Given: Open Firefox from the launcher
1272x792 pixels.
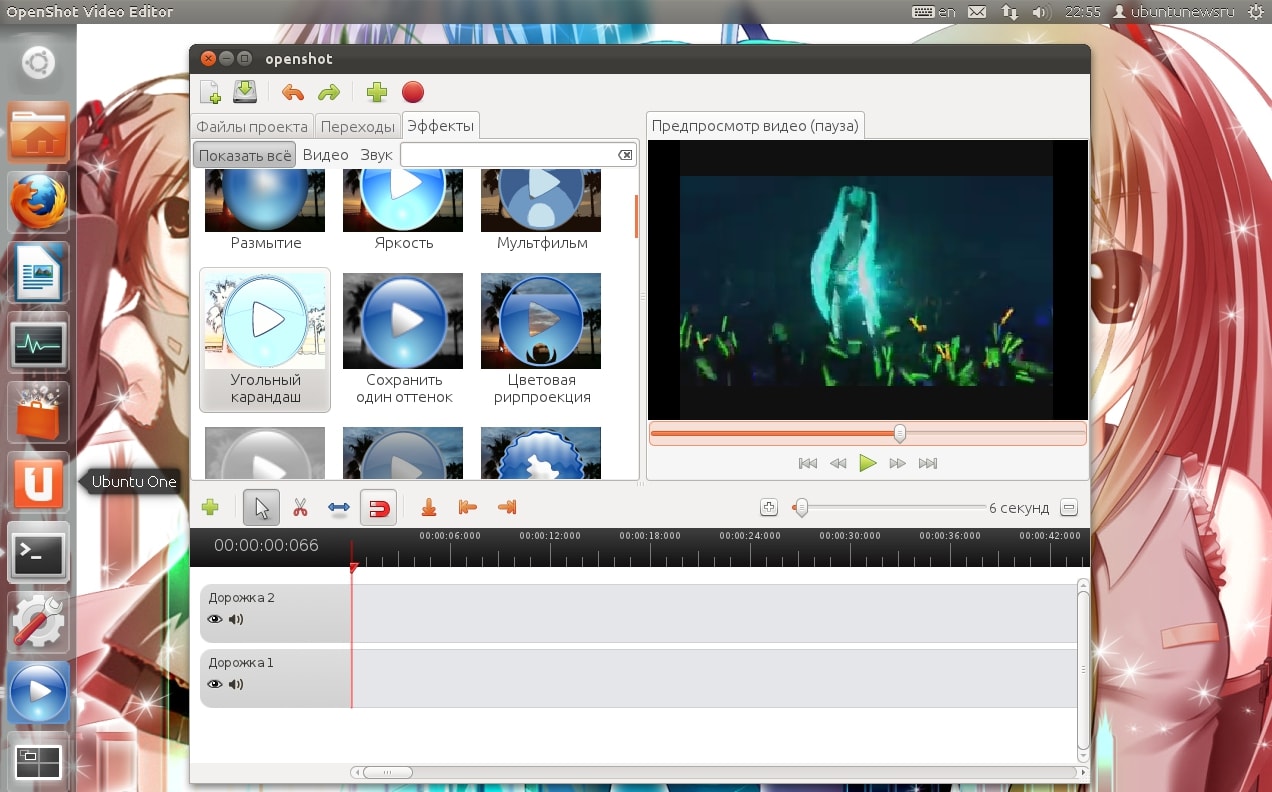Looking at the screenshot, I should [x=39, y=203].
